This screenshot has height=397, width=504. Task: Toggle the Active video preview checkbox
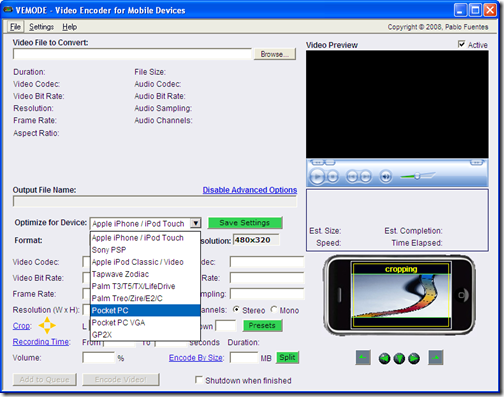(x=461, y=44)
